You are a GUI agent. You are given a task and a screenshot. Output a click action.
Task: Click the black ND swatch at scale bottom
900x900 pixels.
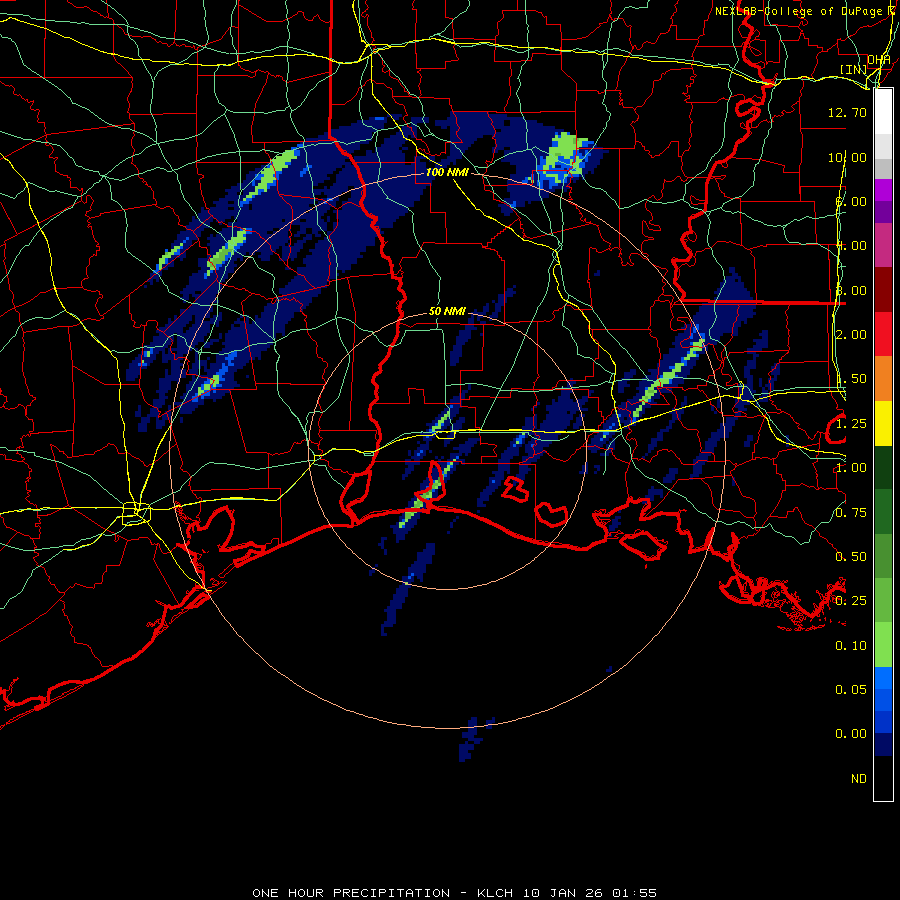pyautogui.click(x=883, y=778)
